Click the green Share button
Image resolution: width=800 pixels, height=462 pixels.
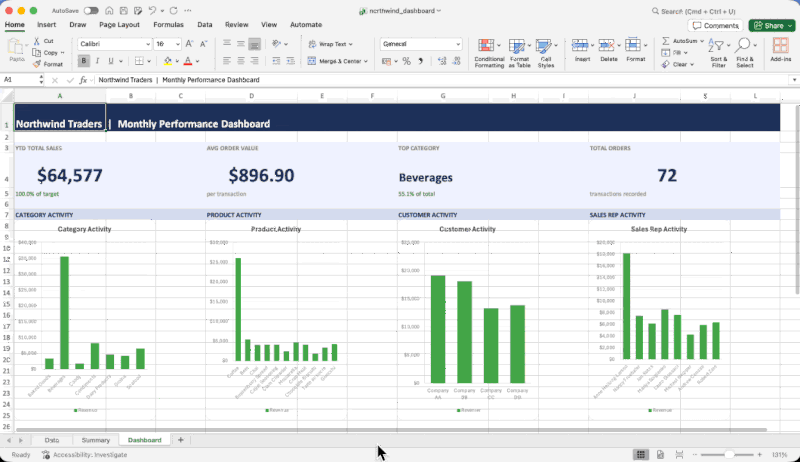tap(772, 25)
